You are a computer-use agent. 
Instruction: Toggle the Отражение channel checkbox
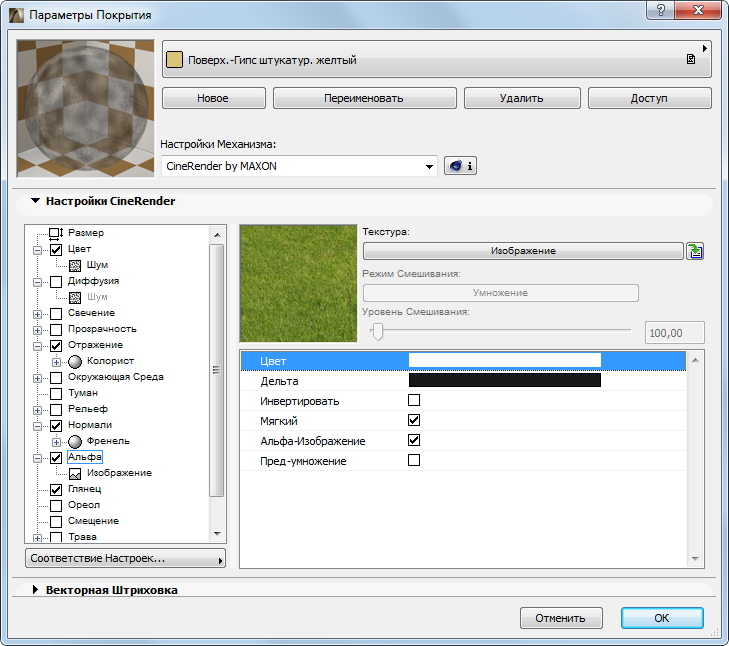pyautogui.click(x=56, y=346)
